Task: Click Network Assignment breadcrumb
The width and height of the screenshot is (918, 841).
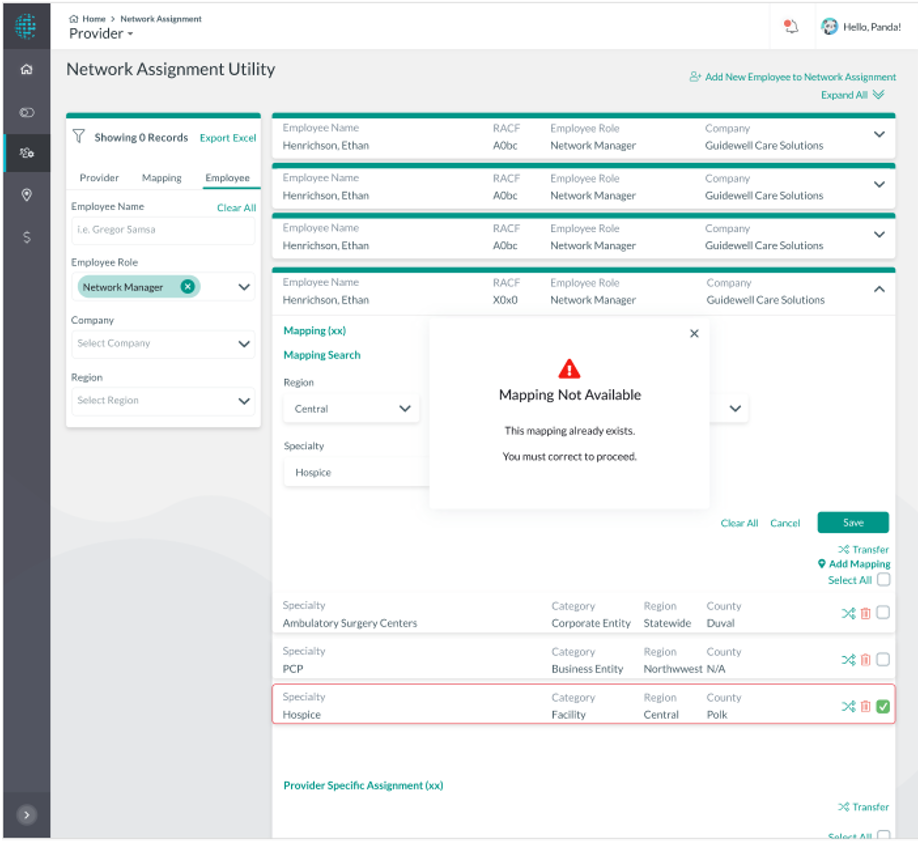Action: click(x=161, y=19)
